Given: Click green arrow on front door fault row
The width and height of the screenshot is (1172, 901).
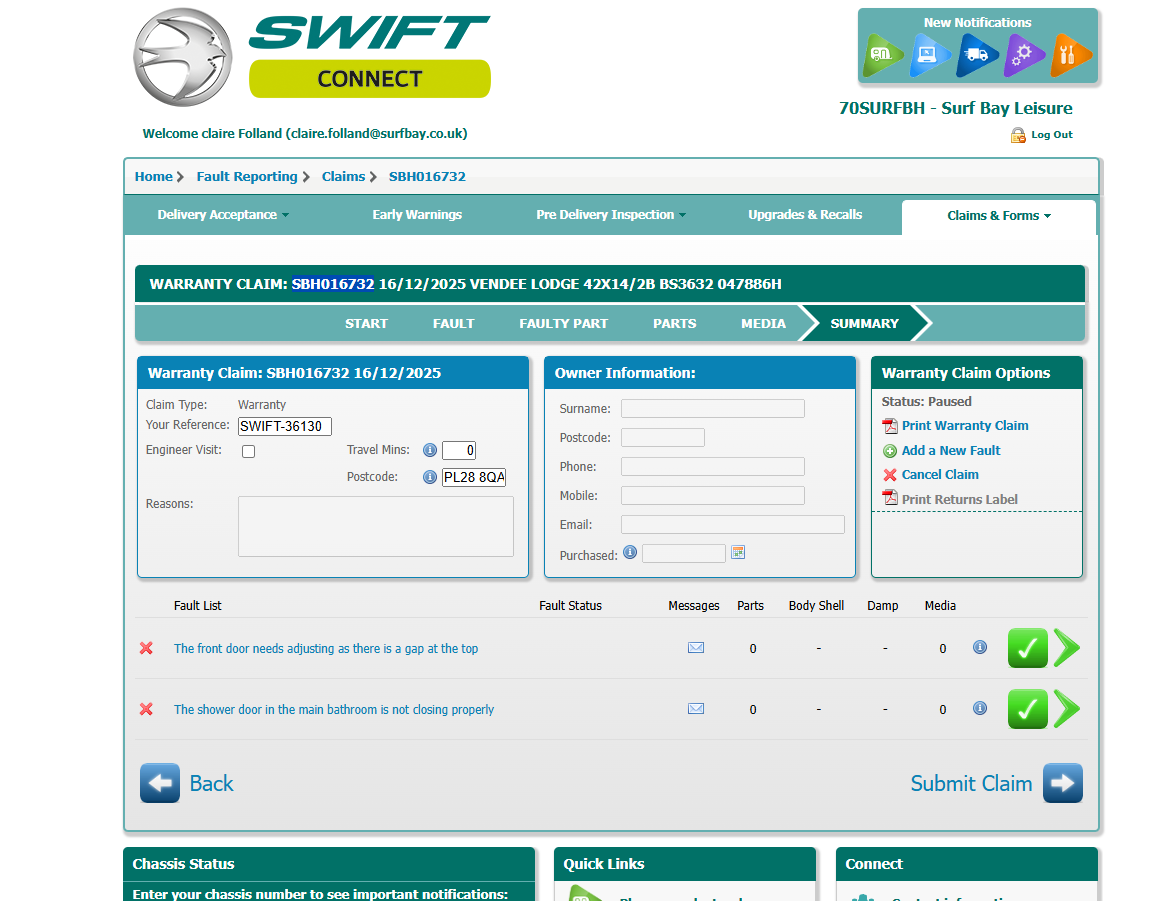Looking at the screenshot, I should 1067,648.
